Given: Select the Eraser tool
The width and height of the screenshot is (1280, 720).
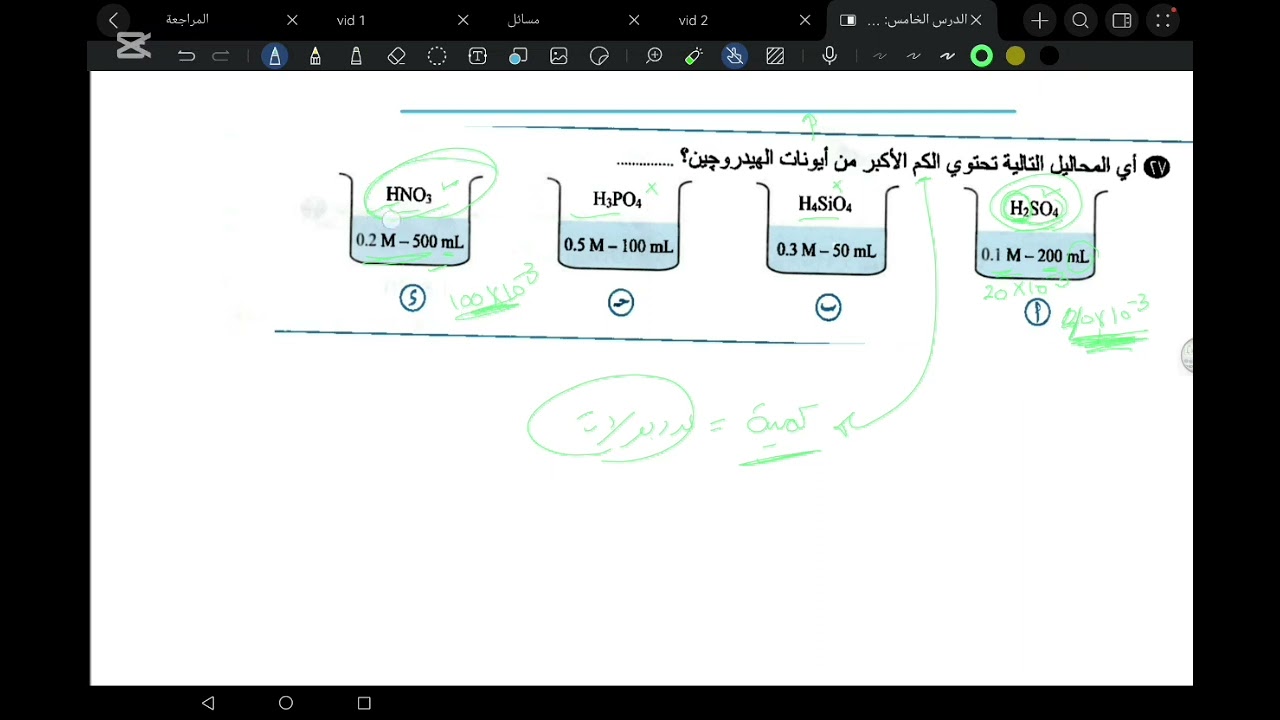Looking at the screenshot, I should tap(397, 56).
